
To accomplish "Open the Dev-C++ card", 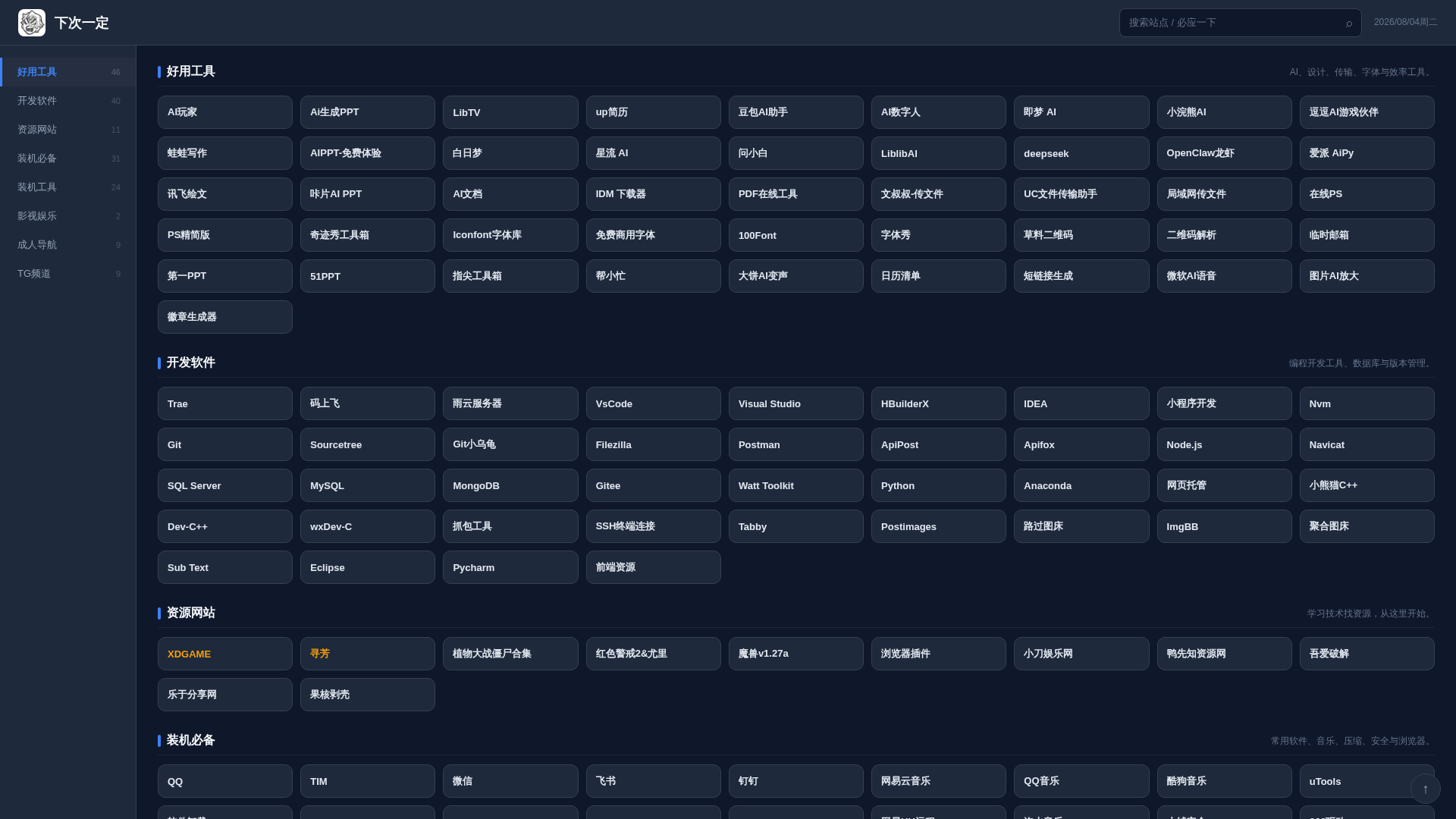I will pyautogui.click(x=225, y=526).
